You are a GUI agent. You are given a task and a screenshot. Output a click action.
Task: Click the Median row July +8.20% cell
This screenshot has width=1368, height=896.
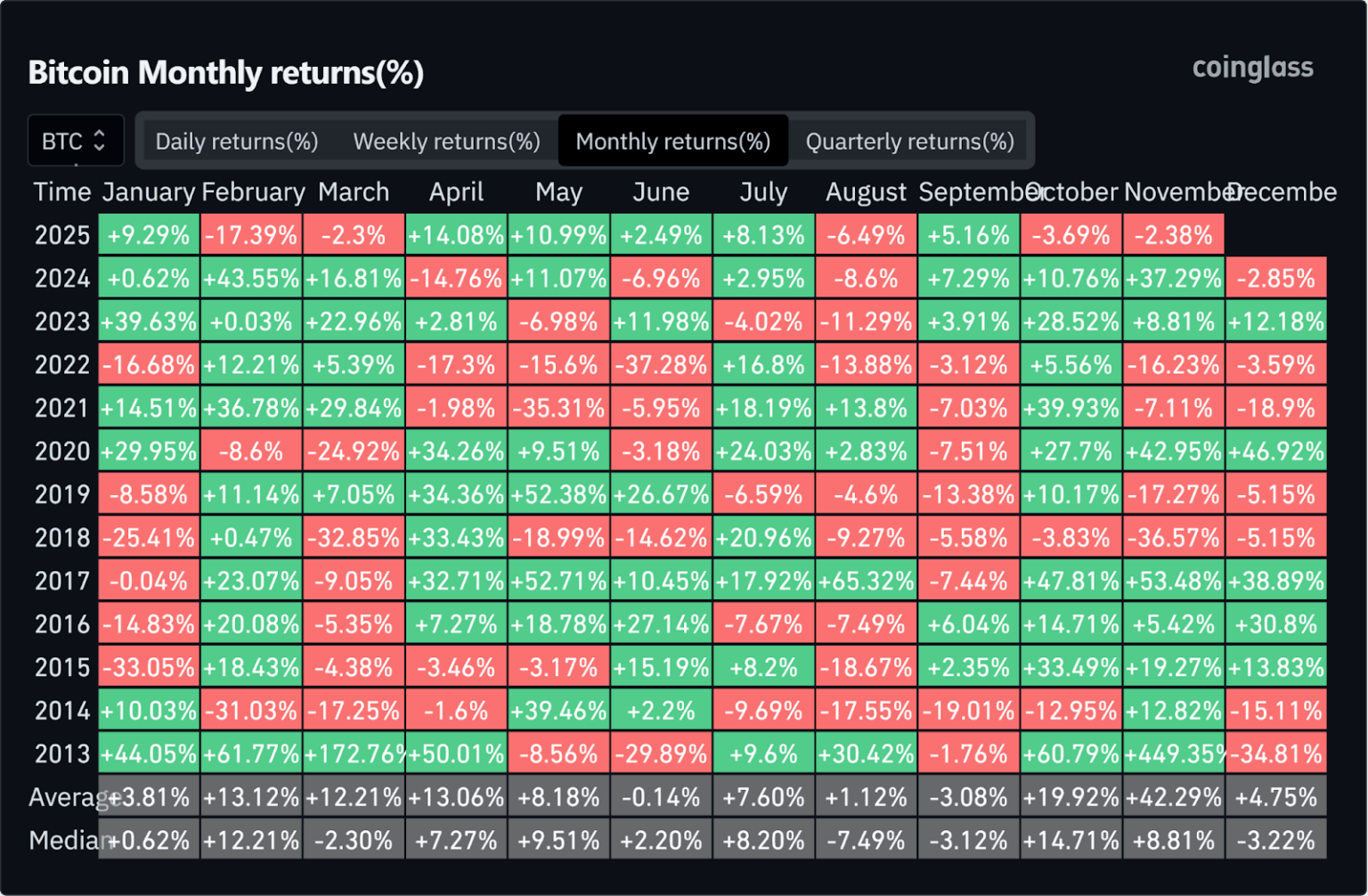[x=763, y=840]
